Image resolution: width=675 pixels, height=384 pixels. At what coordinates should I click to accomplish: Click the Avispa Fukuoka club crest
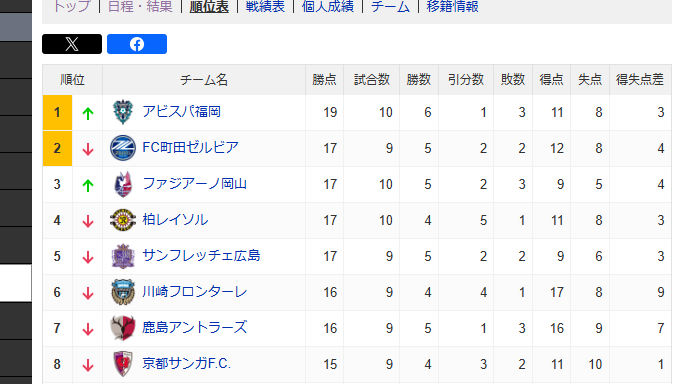point(123,112)
